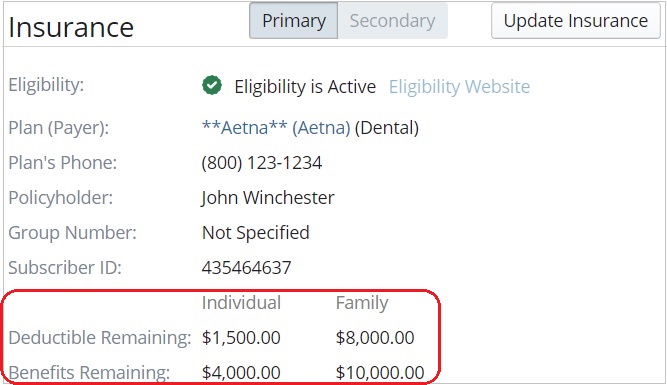The width and height of the screenshot is (667, 385).
Task: Open the Eligibility Website link
Action: [x=459, y=87]
